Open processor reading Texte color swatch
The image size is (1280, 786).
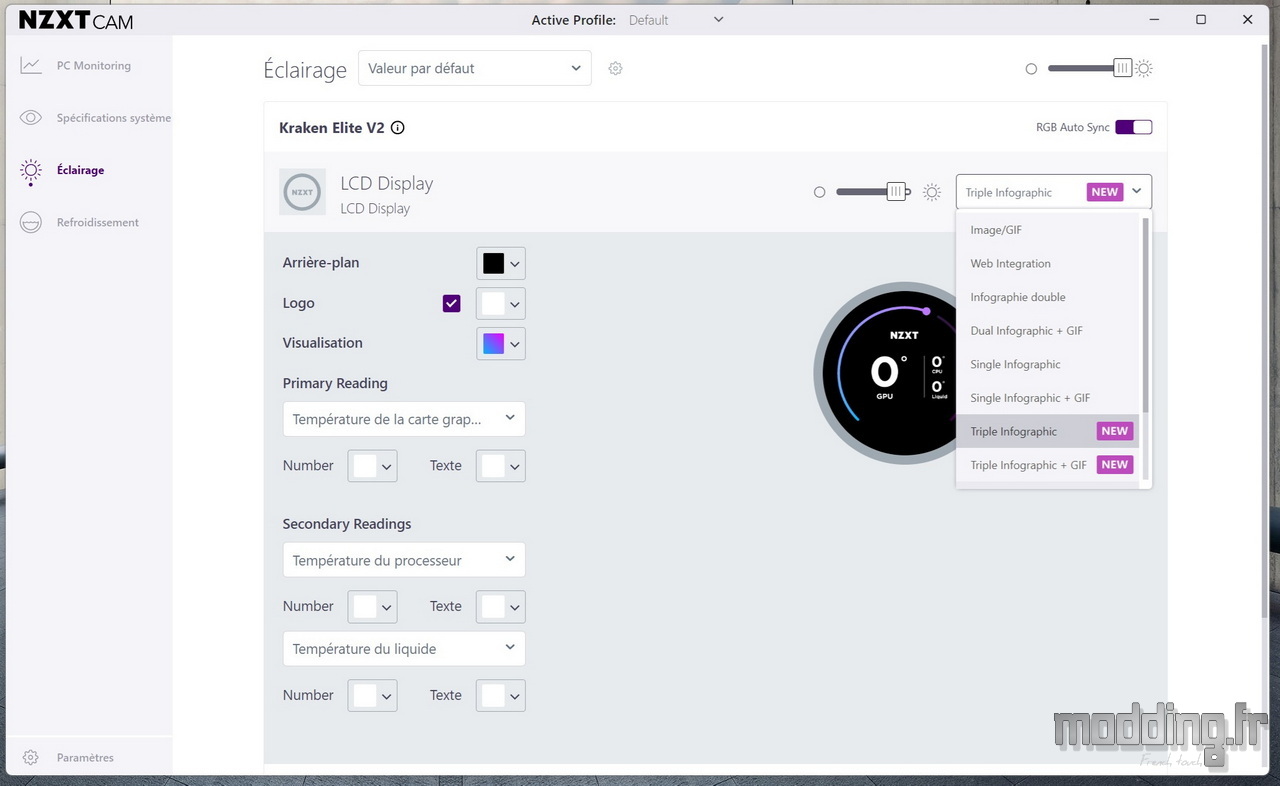tap(501, 607)
